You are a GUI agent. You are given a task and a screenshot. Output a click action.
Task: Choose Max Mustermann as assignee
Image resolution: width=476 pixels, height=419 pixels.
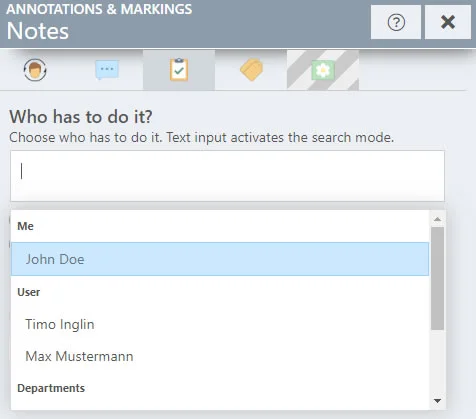point(220,356)
